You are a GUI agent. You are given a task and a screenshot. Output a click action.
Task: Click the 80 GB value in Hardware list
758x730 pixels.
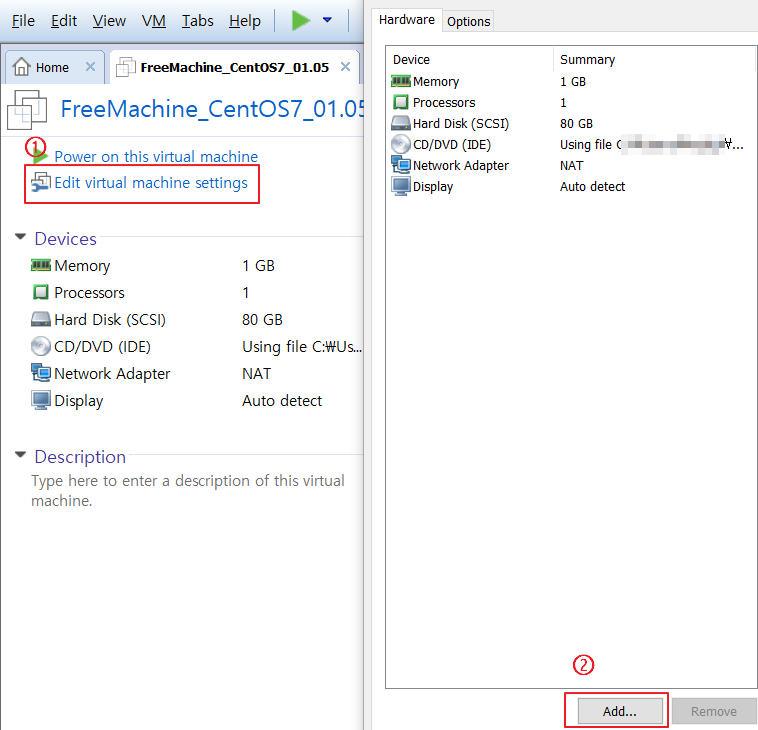[576, 124]
